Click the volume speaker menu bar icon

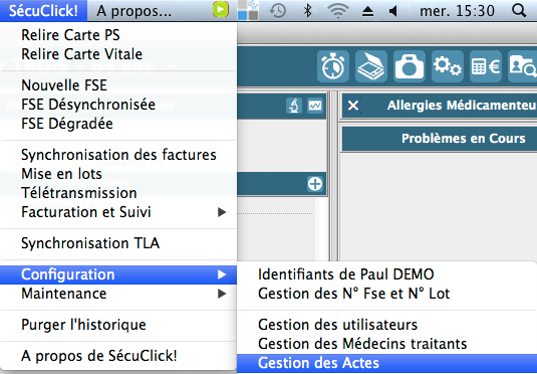click(x=393, y=11)
